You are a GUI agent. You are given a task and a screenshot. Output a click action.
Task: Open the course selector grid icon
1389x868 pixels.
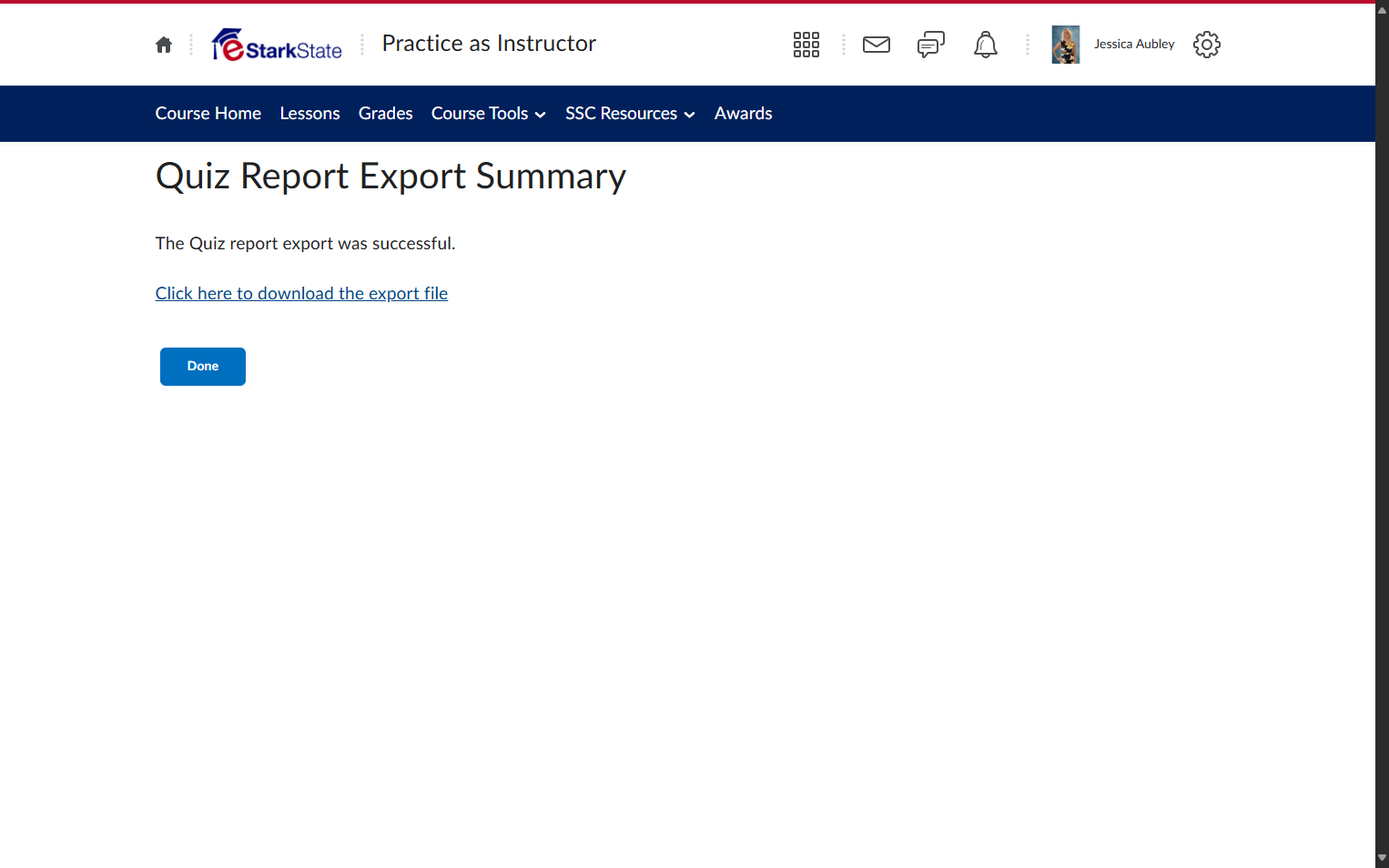coord(806,45)
